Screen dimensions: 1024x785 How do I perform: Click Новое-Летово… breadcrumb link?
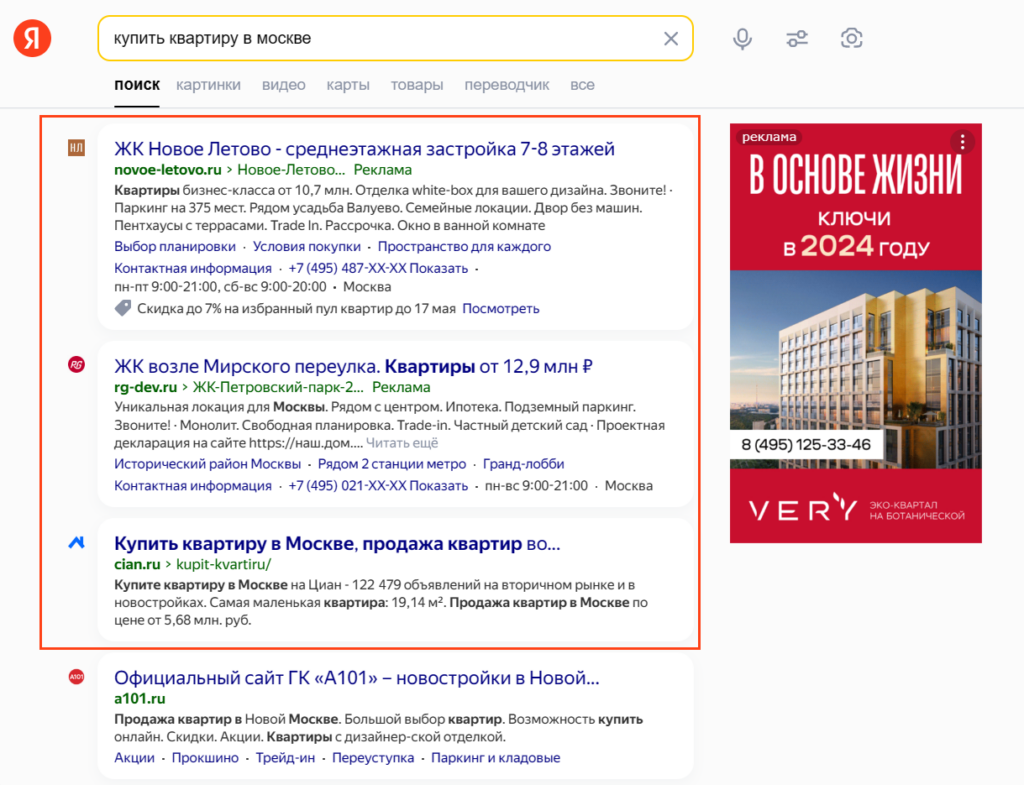291,170
